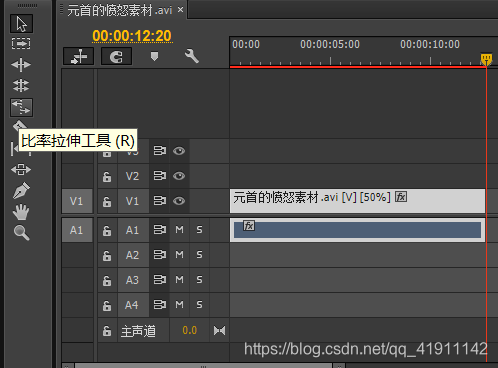Click the ruler at 00:00:05:00
The width and height of the screenshot is (498, 368).
coord(330,44)
